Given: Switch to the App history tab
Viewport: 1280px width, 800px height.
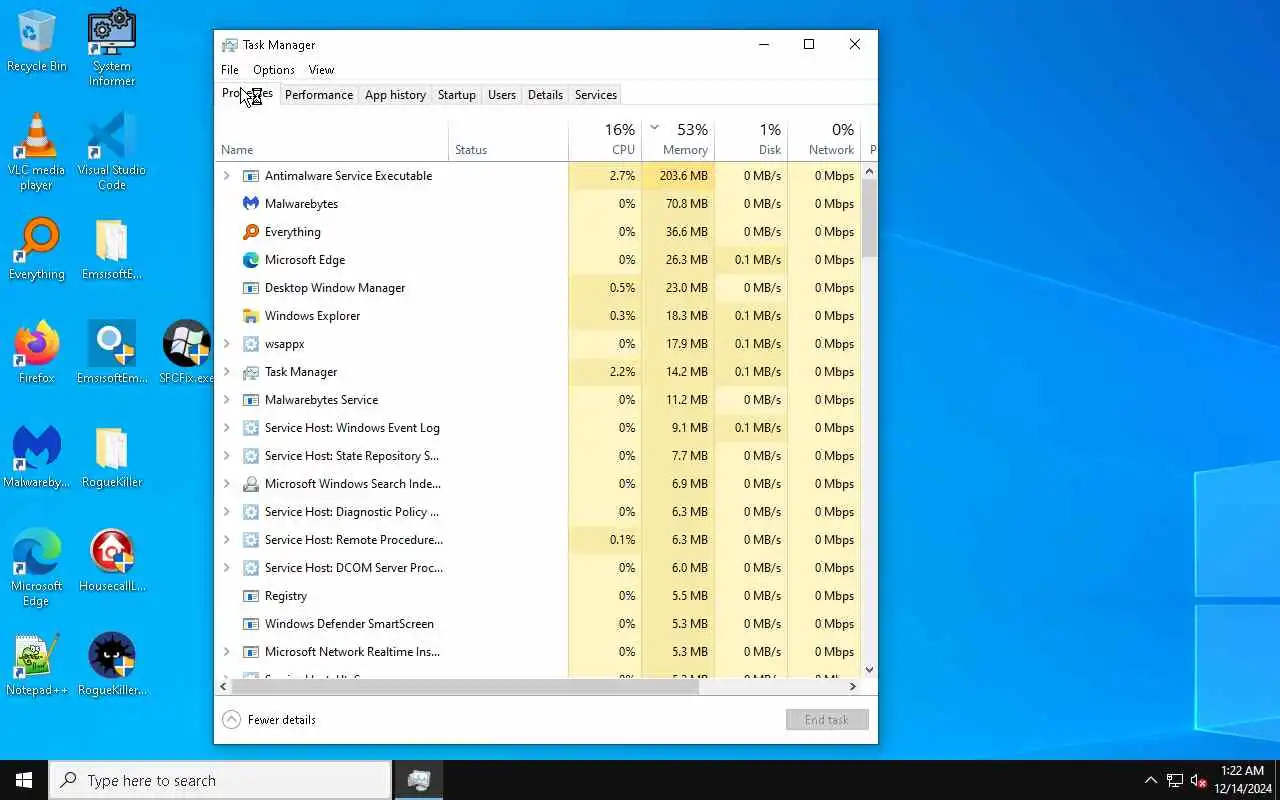Looking at the screenshot, I should coord(395,95).
